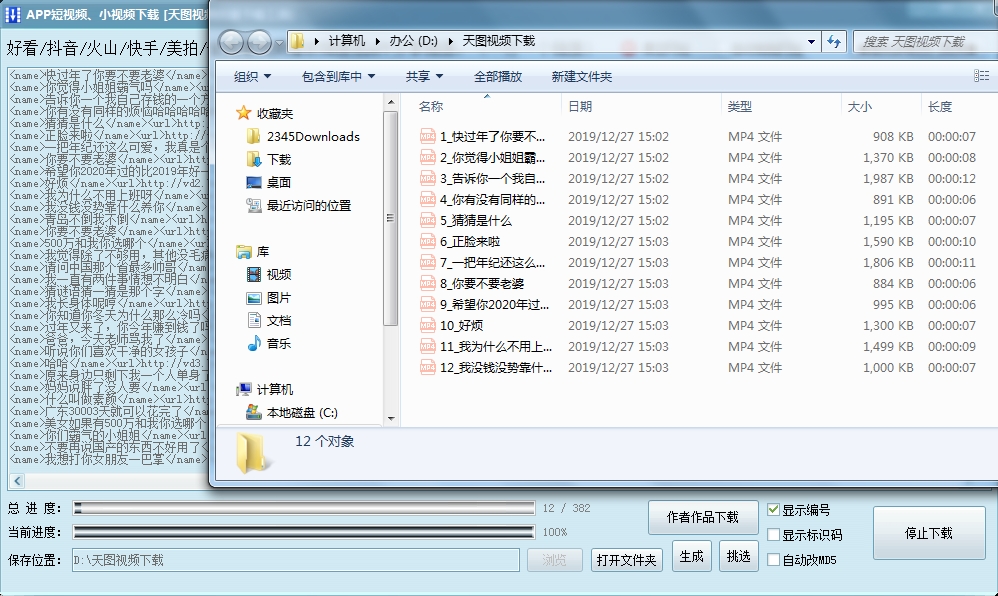This screenshot has width=998, height=596.
Task: Select MP4 file 7_一把年纪还这么
Action: click(482, 262)
